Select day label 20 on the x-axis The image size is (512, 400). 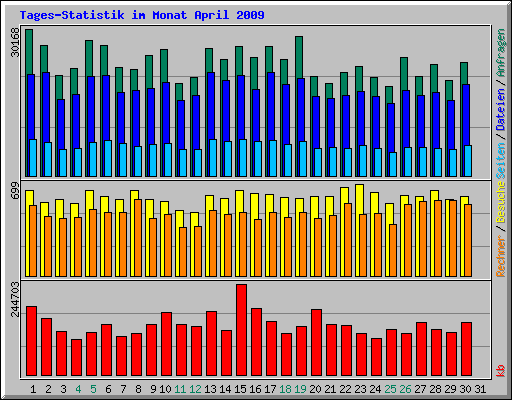point(315,389)
